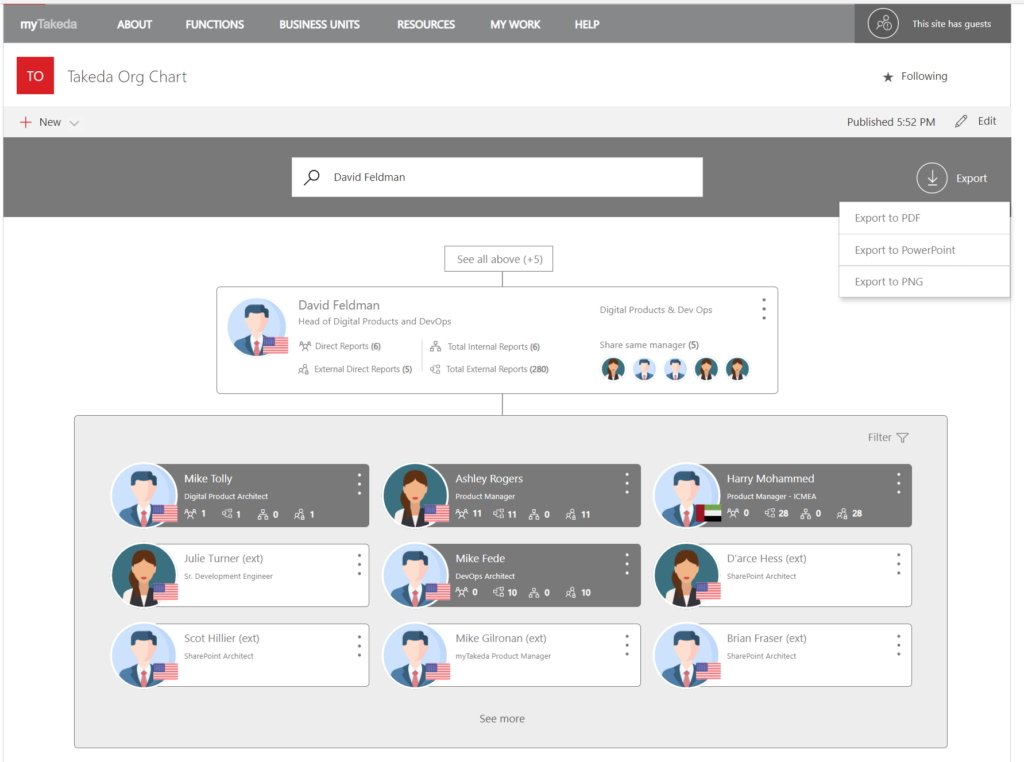This screenshot has height=762, width=1024.
Task: Open Julie Turner's three-dot menu
Action: point(359,564)
